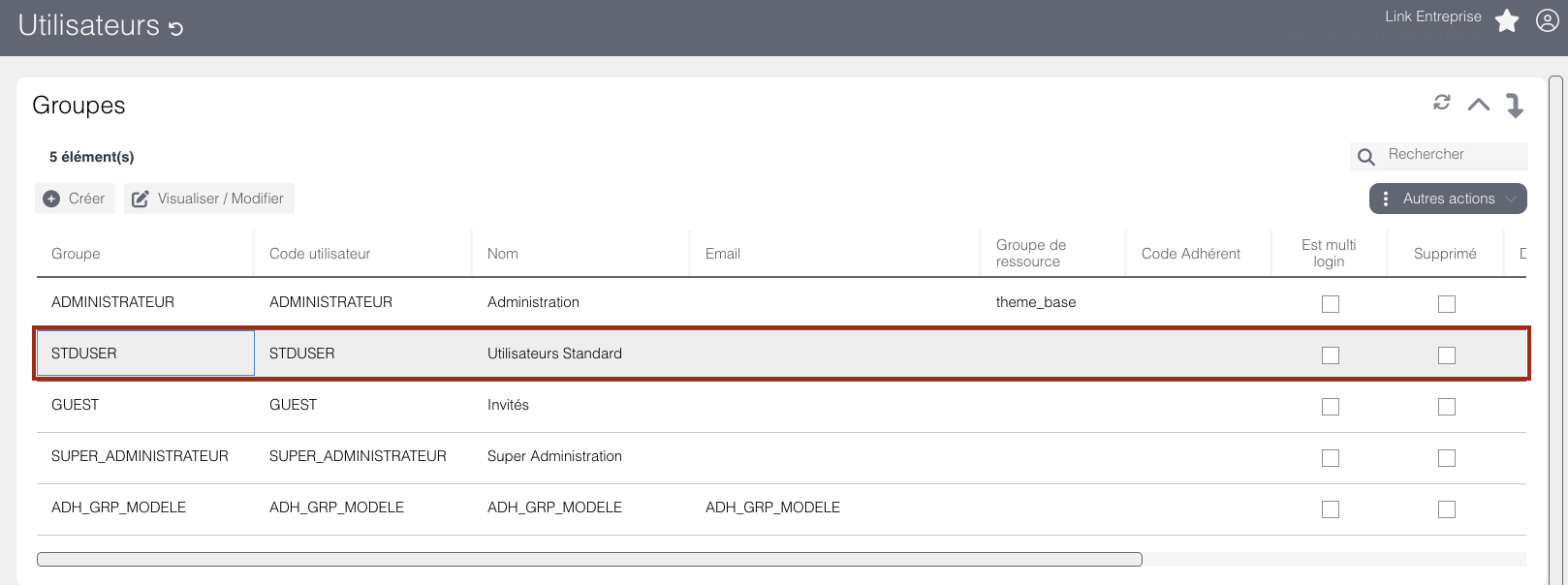Toggle Est multi login for ADH_GRP_MODELE
The image size is (1568, 585).
point(1331,509)
